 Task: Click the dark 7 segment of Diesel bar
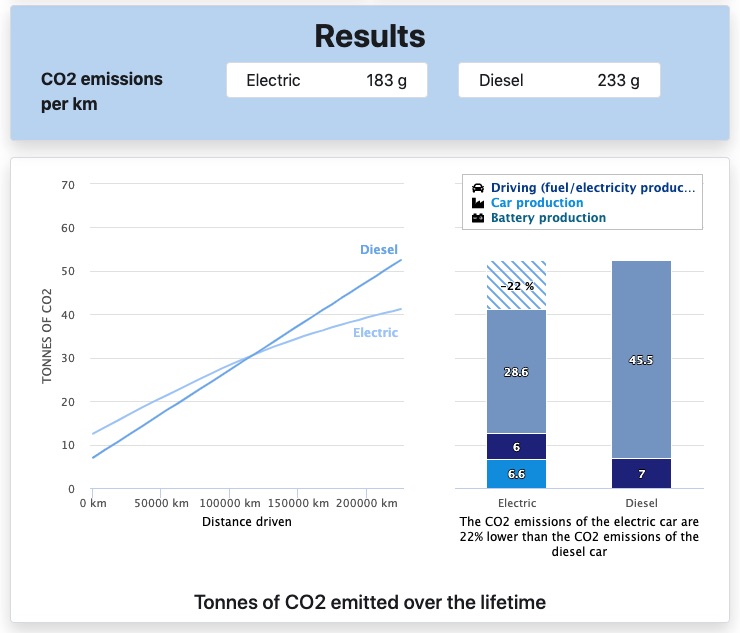pyautogui.click(x=641, y=473)
